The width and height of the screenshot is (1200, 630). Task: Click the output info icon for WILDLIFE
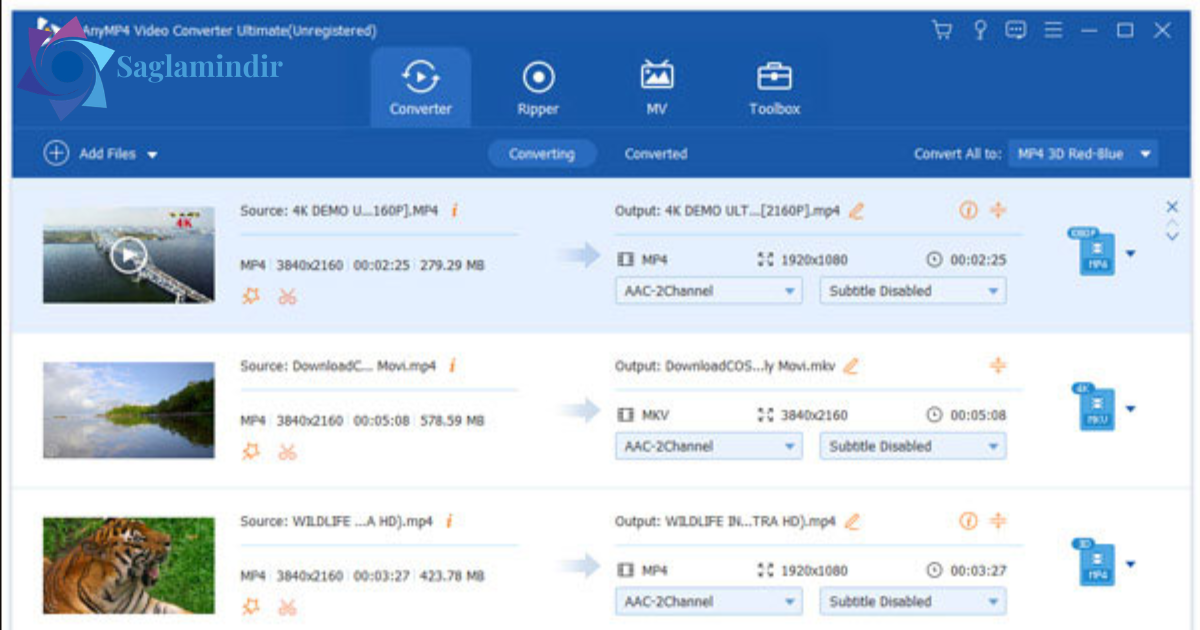pyautogui.click(x=968, y=520)
